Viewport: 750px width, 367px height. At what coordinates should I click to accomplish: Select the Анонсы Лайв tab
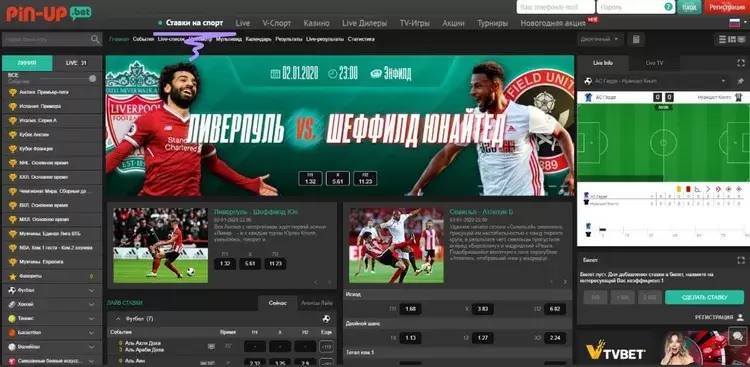[x=317, y=303]
